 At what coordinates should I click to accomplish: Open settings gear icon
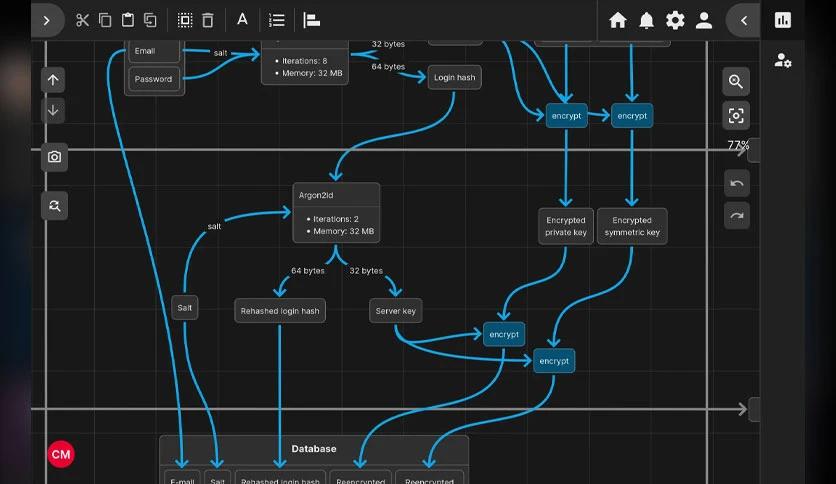click(x=675, y=20)
